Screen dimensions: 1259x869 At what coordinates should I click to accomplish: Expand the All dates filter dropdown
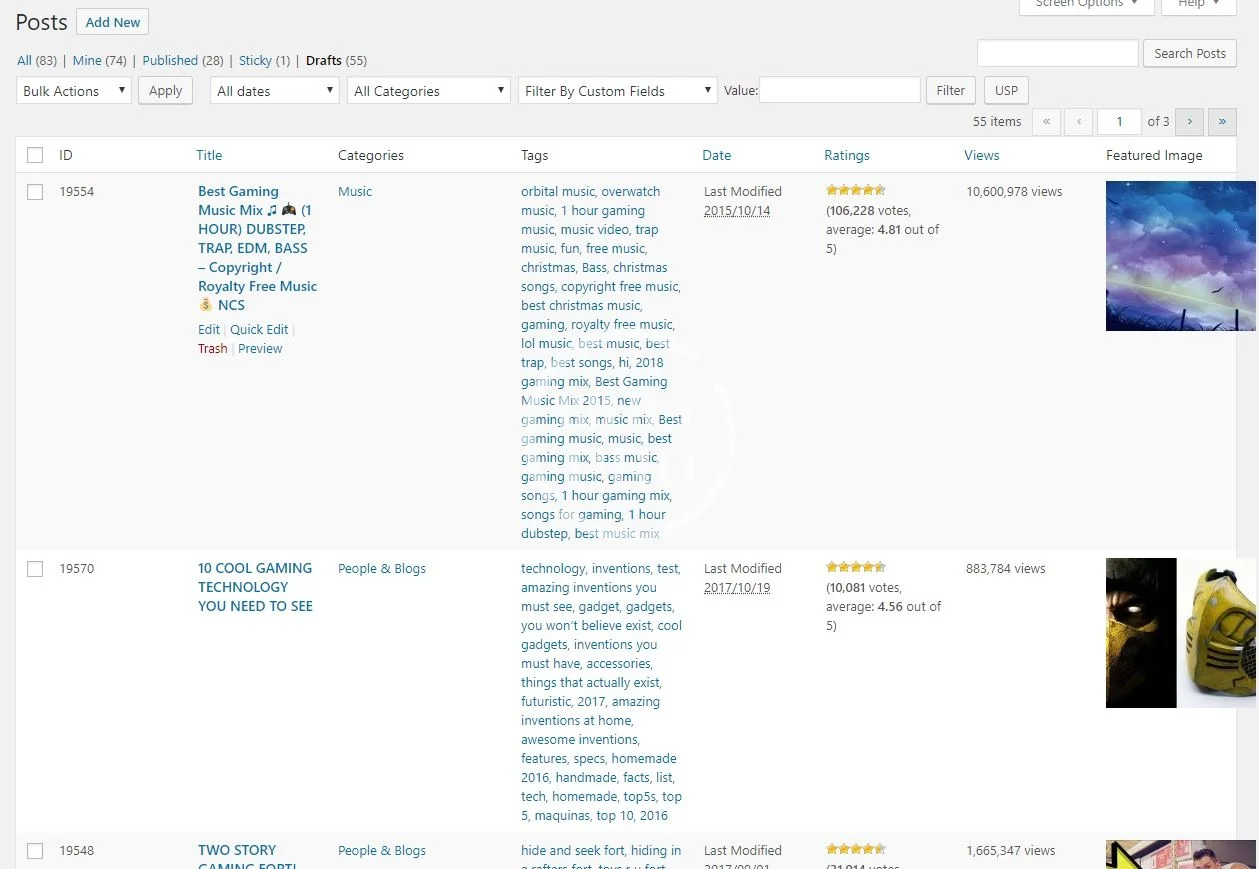275,91
